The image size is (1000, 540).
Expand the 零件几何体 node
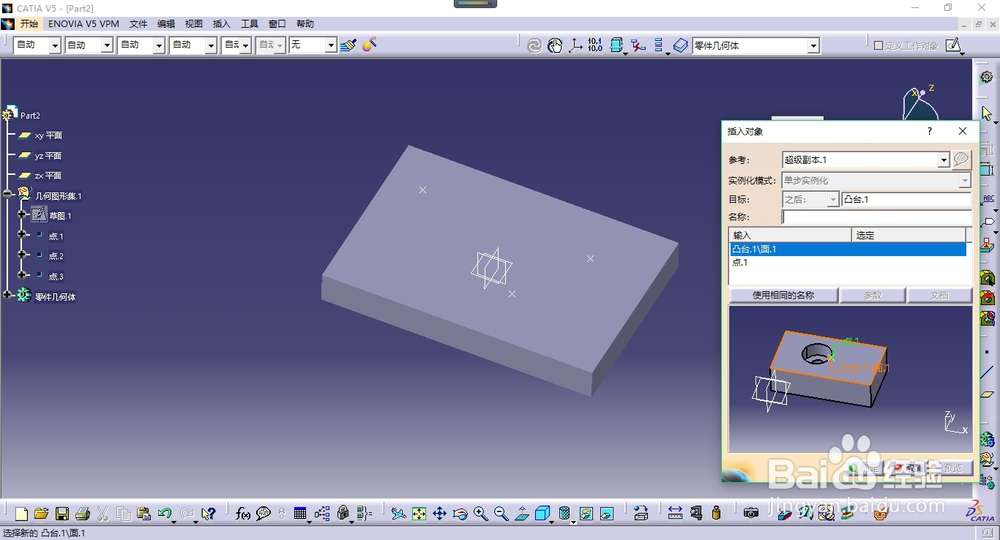(x=8, y=295)
